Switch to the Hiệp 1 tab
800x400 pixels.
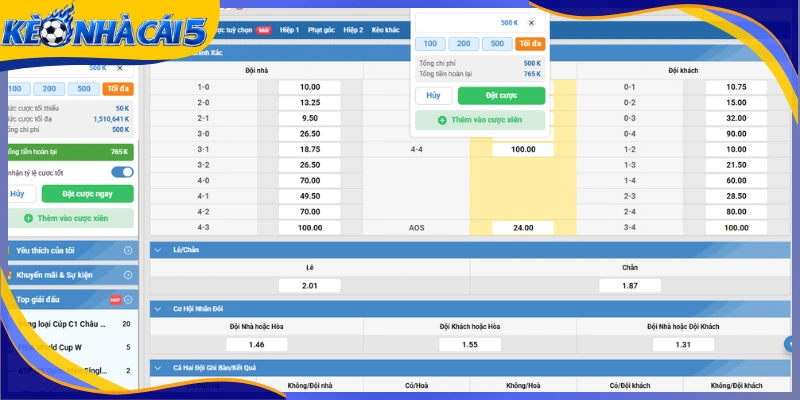[289, 30]
